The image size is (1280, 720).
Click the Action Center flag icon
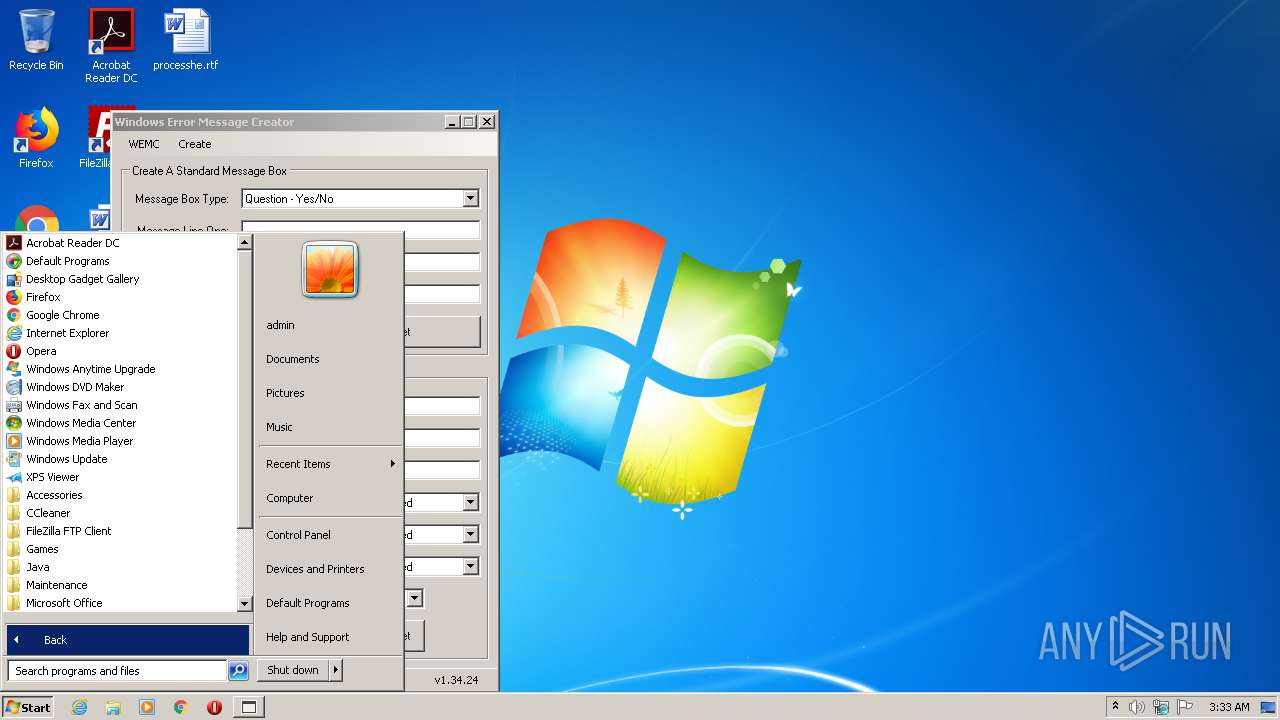click(1186, 707)
